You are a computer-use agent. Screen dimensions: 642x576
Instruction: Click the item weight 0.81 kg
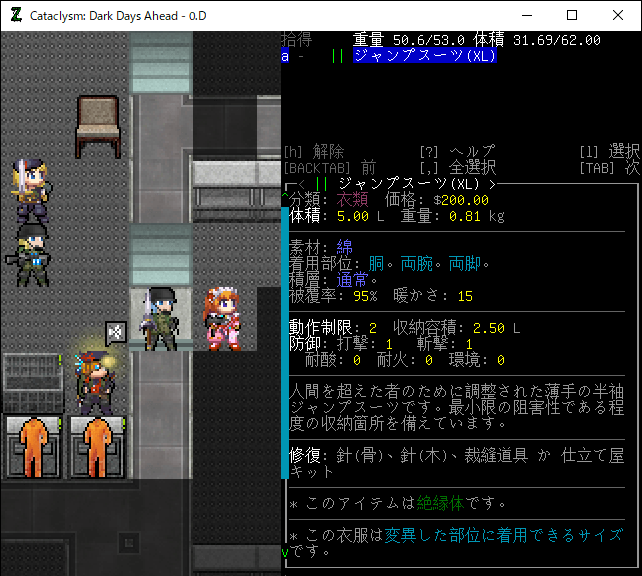click(477, 216)
